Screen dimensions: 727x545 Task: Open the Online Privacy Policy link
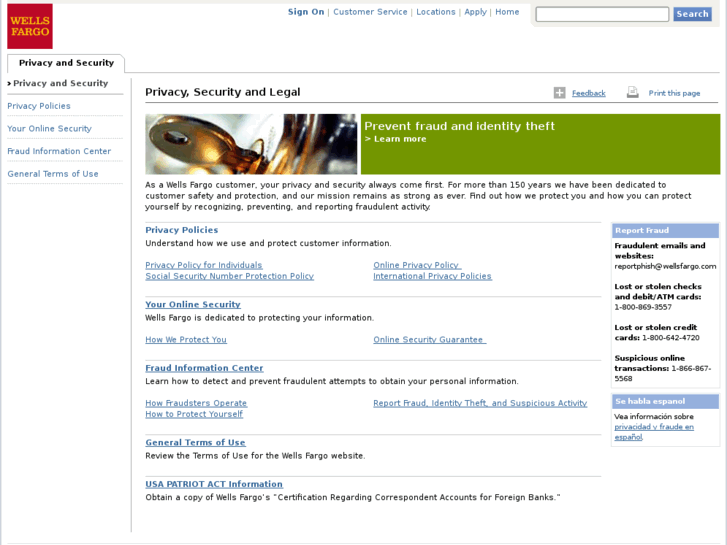tap(416, 265)
